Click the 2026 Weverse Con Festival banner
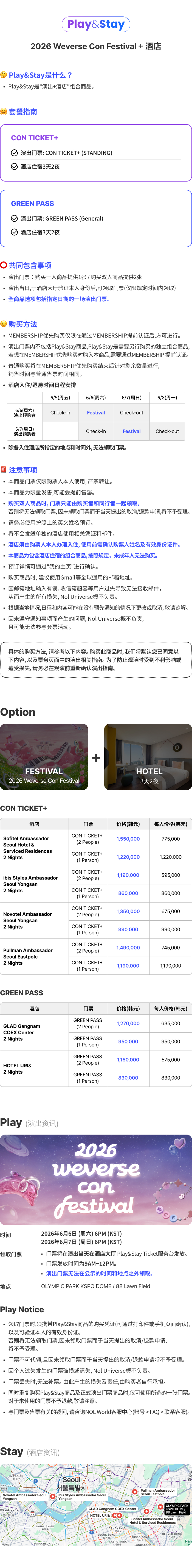The width and height of the screenshot is (192, 1568). (x=96, y=1179)
